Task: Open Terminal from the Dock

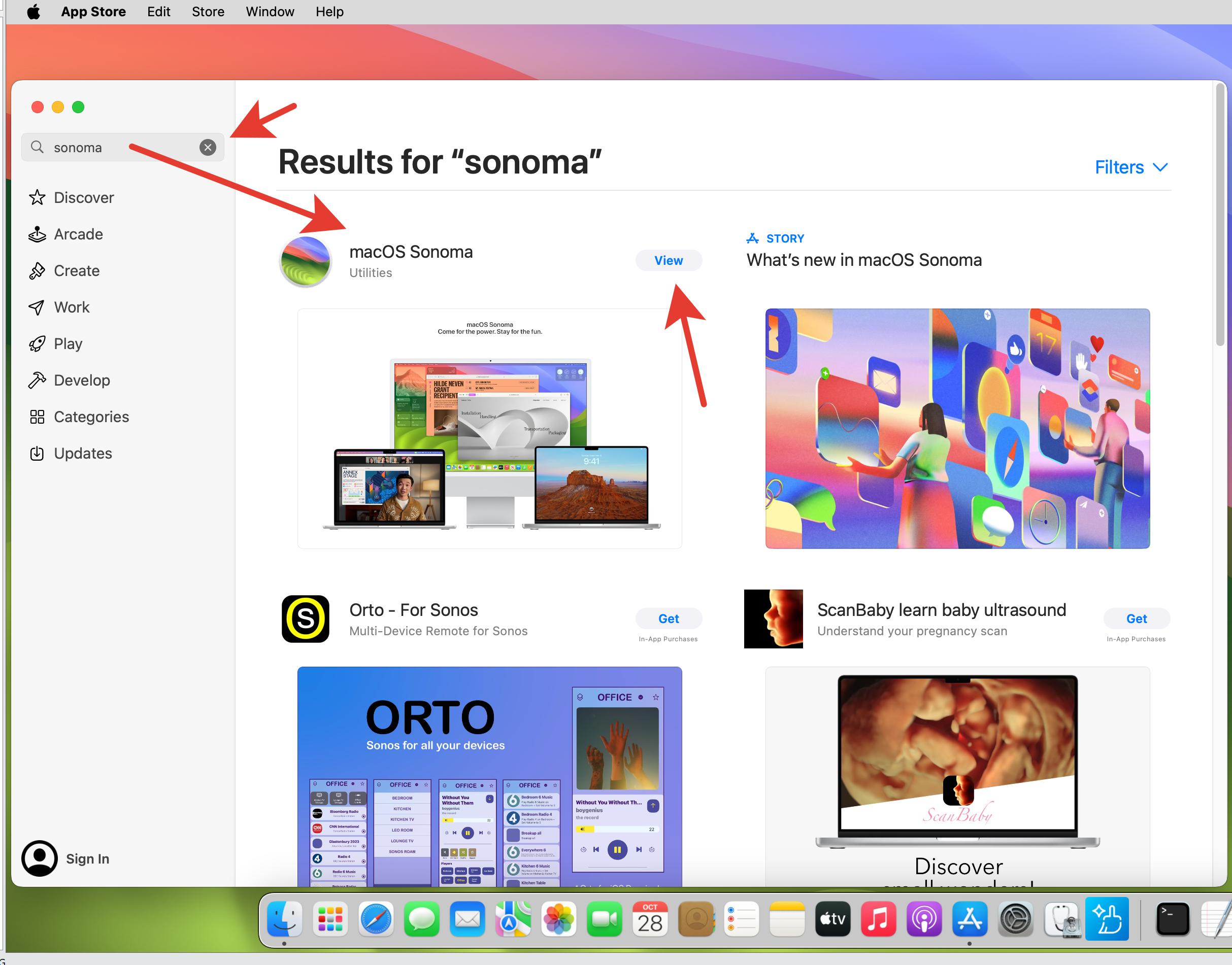Action: pyautogui.click(x=1173, y=919)
